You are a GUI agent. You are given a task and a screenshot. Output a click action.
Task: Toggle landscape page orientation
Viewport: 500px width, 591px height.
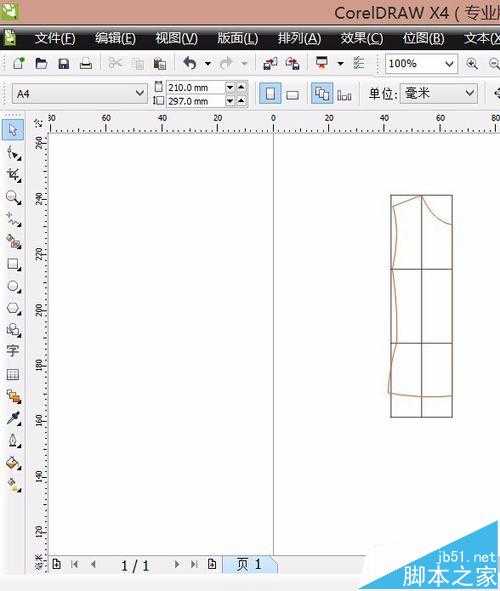pos(293,95)
